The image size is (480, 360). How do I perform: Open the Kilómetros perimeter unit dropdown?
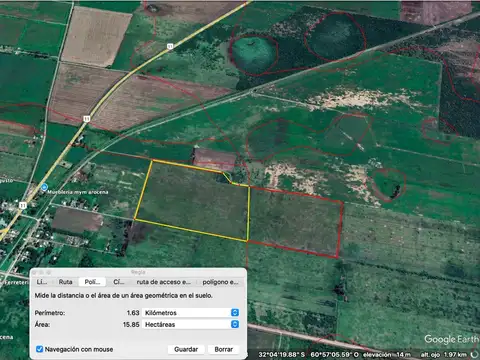191,313
